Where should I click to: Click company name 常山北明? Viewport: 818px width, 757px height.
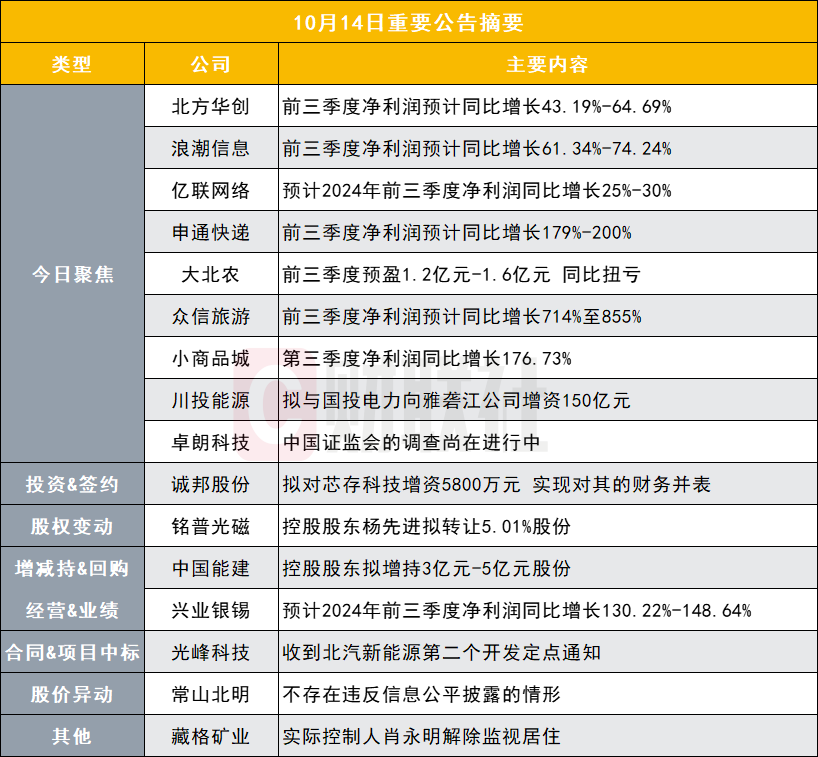pyautogui.click(x=211, y=694)
